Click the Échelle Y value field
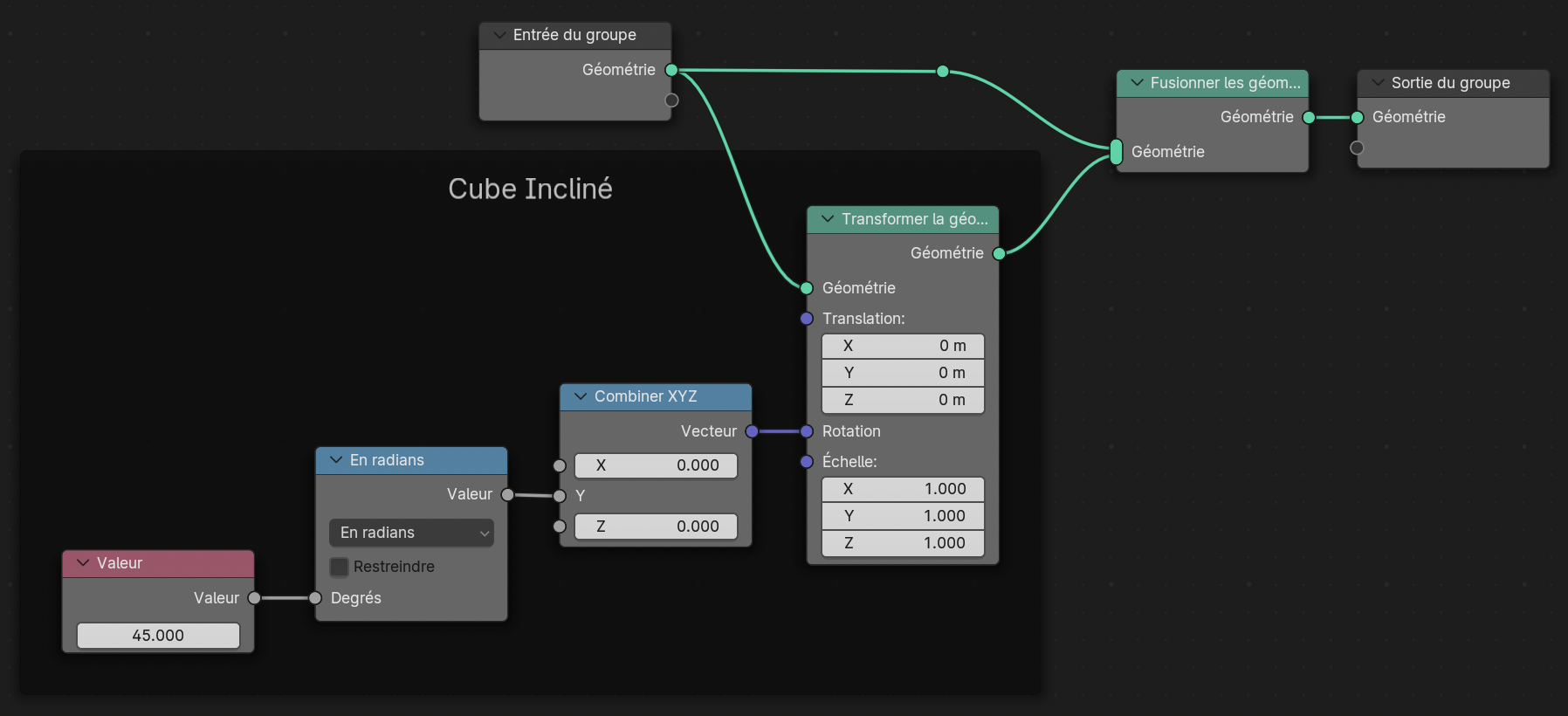This screenshot has width=1568, height=716. [x=903, y=516]
